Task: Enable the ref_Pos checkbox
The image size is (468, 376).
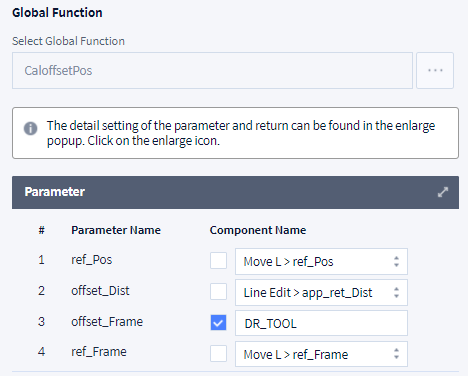Action: [218, 261]
